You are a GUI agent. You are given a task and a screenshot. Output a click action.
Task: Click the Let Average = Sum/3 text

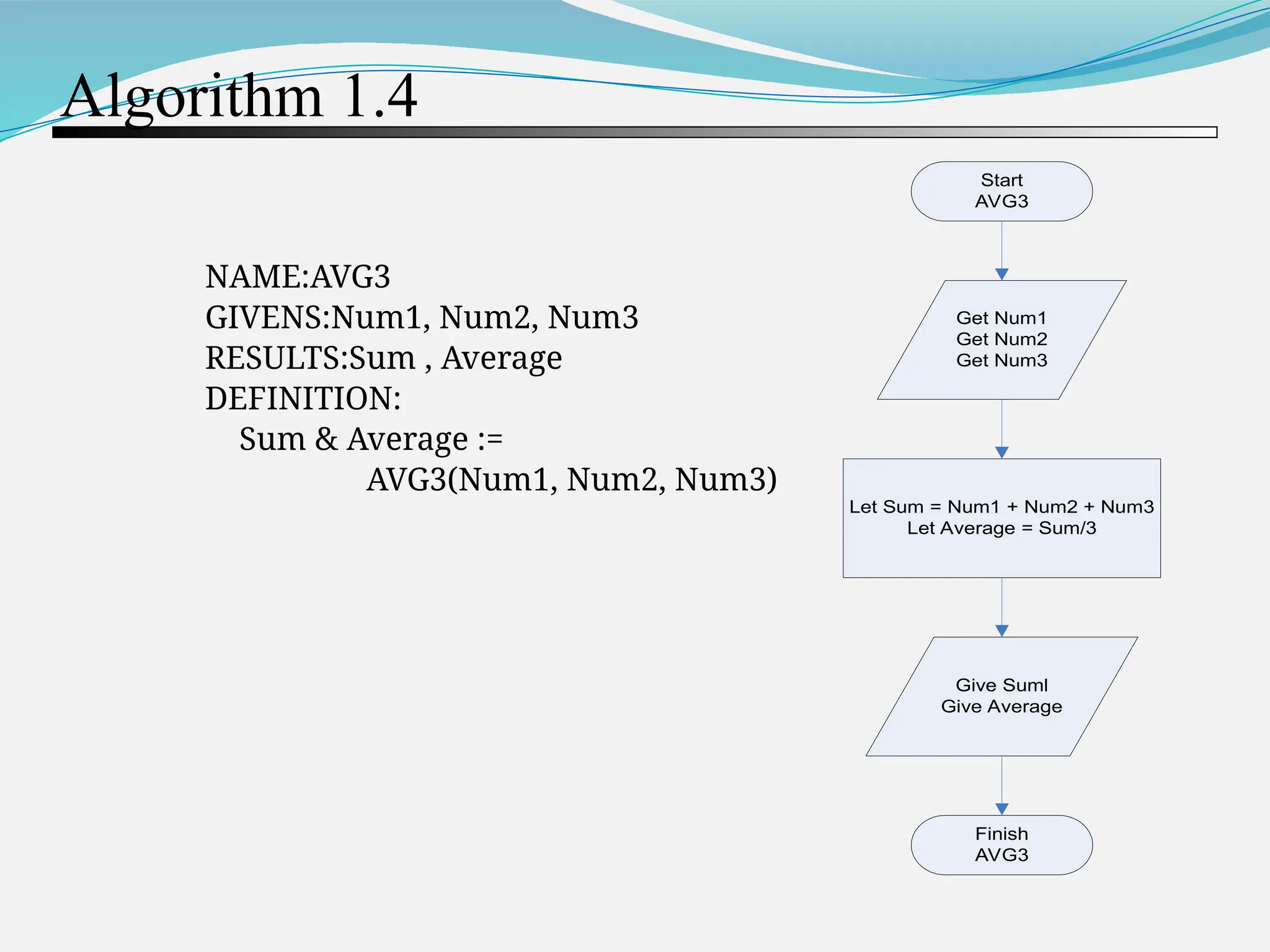[1001, 528]
